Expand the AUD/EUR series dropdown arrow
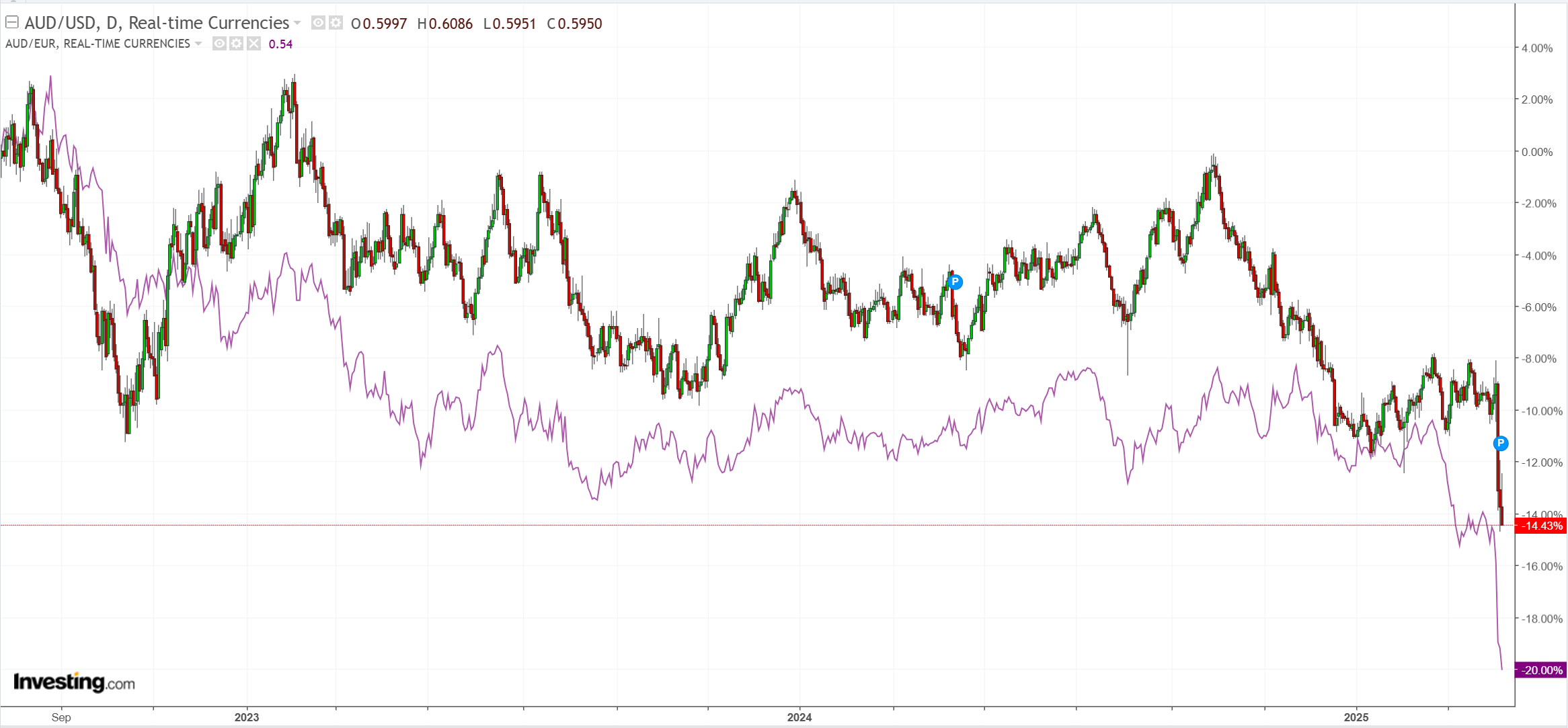 198,44
